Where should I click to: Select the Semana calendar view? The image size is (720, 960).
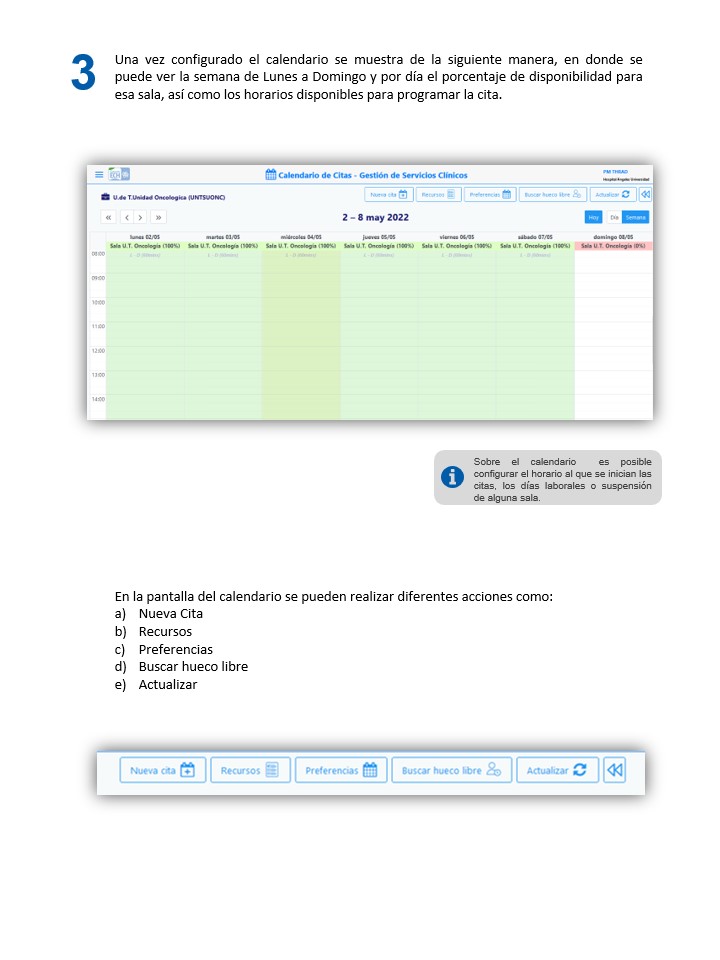[636, 217]
